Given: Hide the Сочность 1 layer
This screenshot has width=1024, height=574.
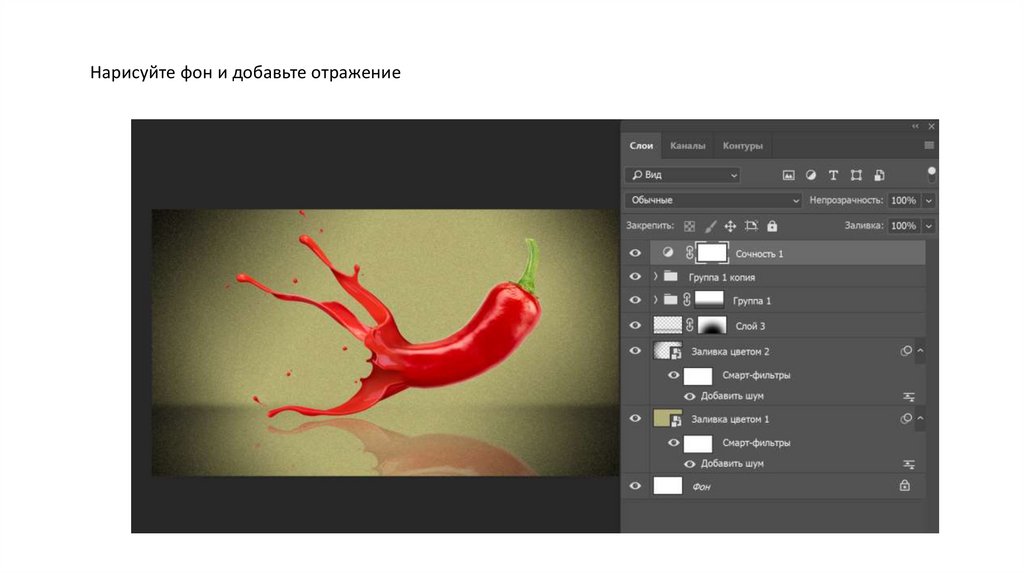Looking at the screenshot, I should pos(635,253).
